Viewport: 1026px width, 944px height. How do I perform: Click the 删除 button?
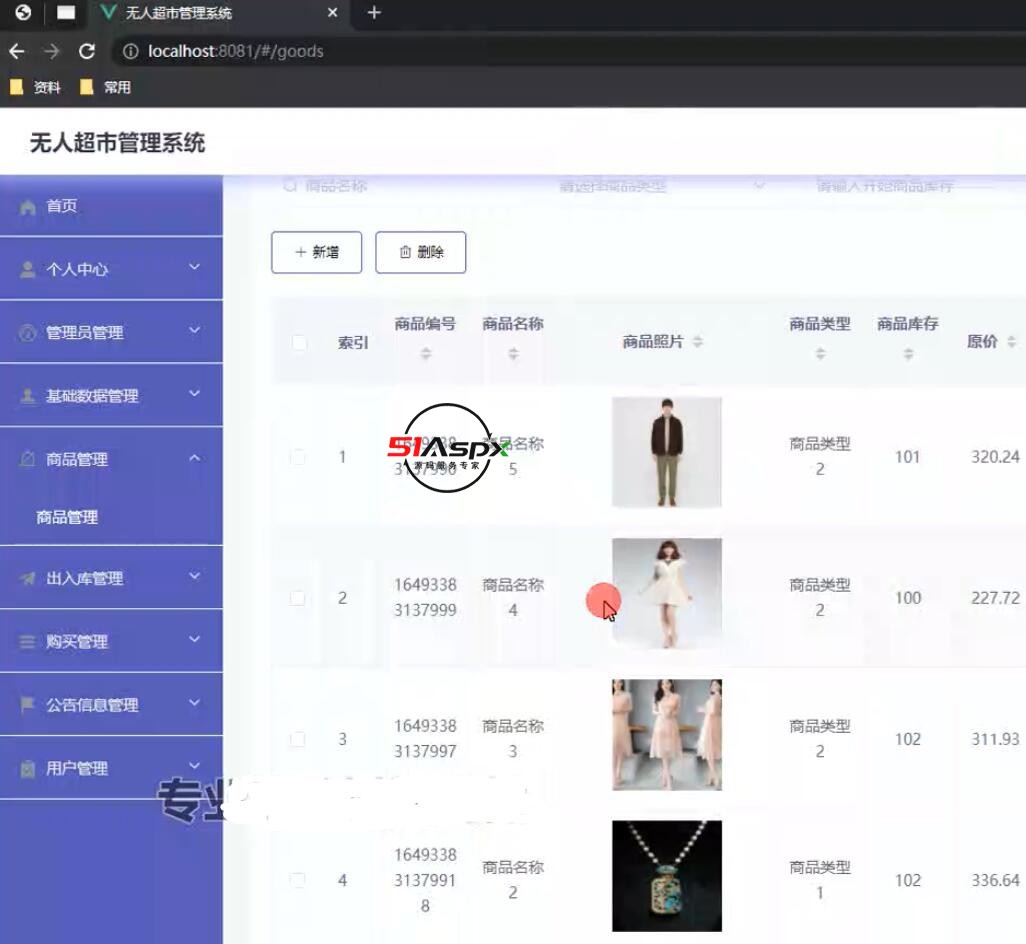point(420,252)
